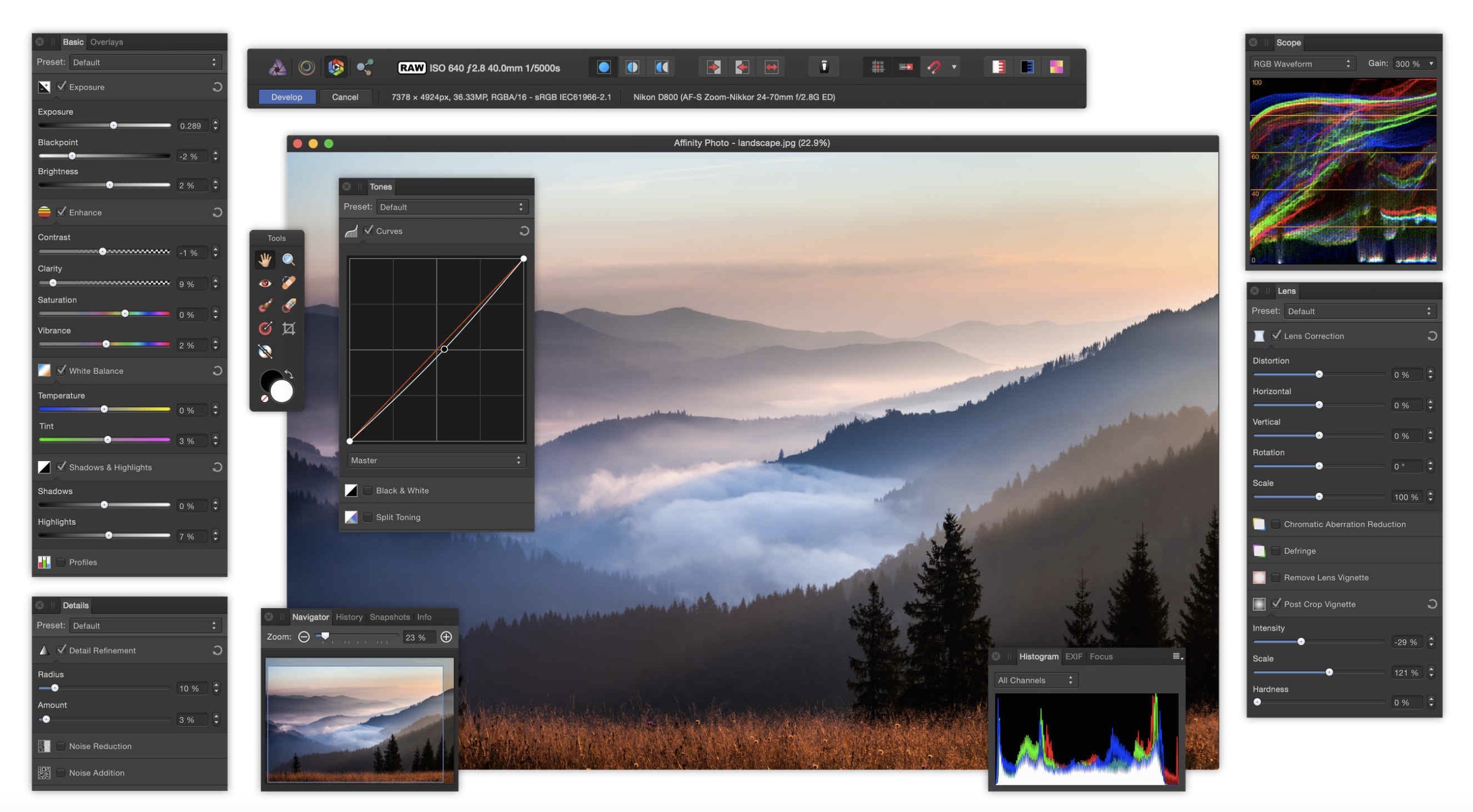The image size is (1473, 812).
Task: Click the Temperature slider handle
Action: pyautogui.click(x=104, y=409)
